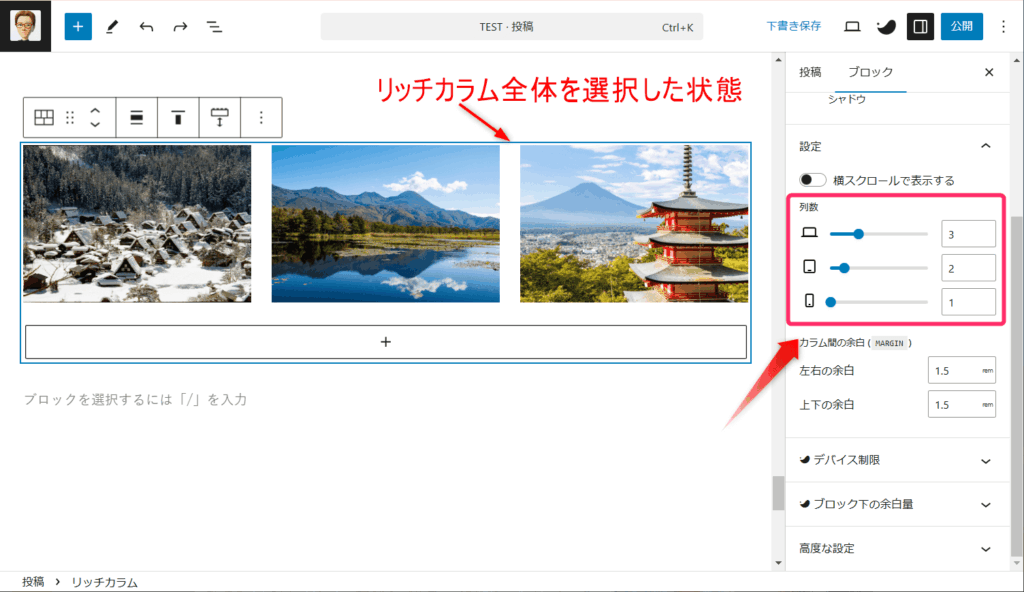1024x592 pixels.
Task: Open the desktop preview icon
Action: coord(852,26)
